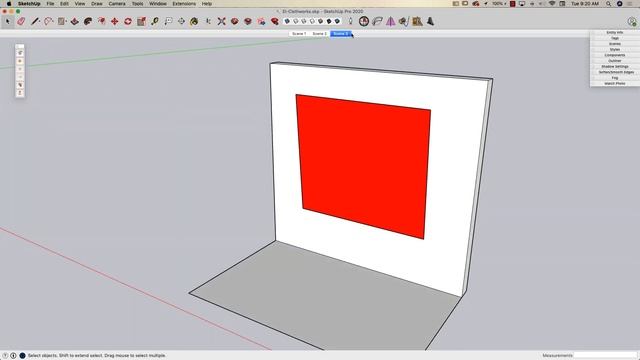The height and width of the screenshot is (360, 640).
Task: Click the black boot-shaped toolbar icon
Action: click(430, 21)
